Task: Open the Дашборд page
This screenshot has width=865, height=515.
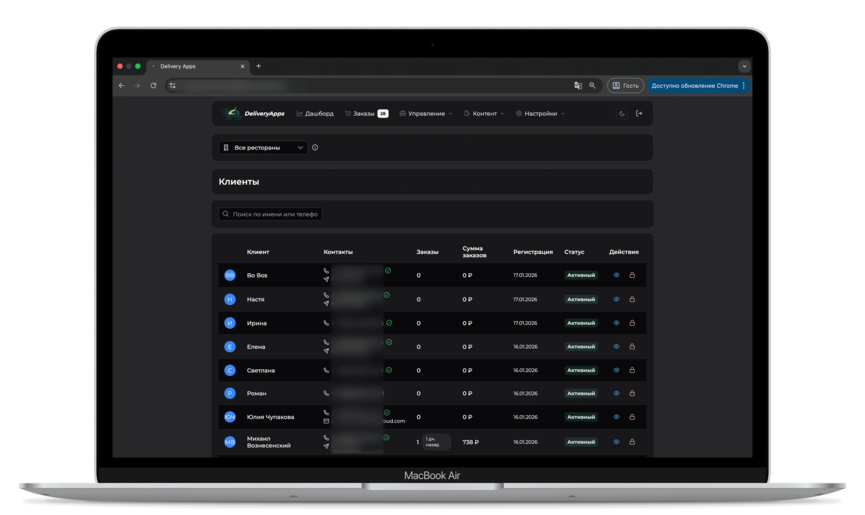Action: pyautogui.click(x=315, y=114)
